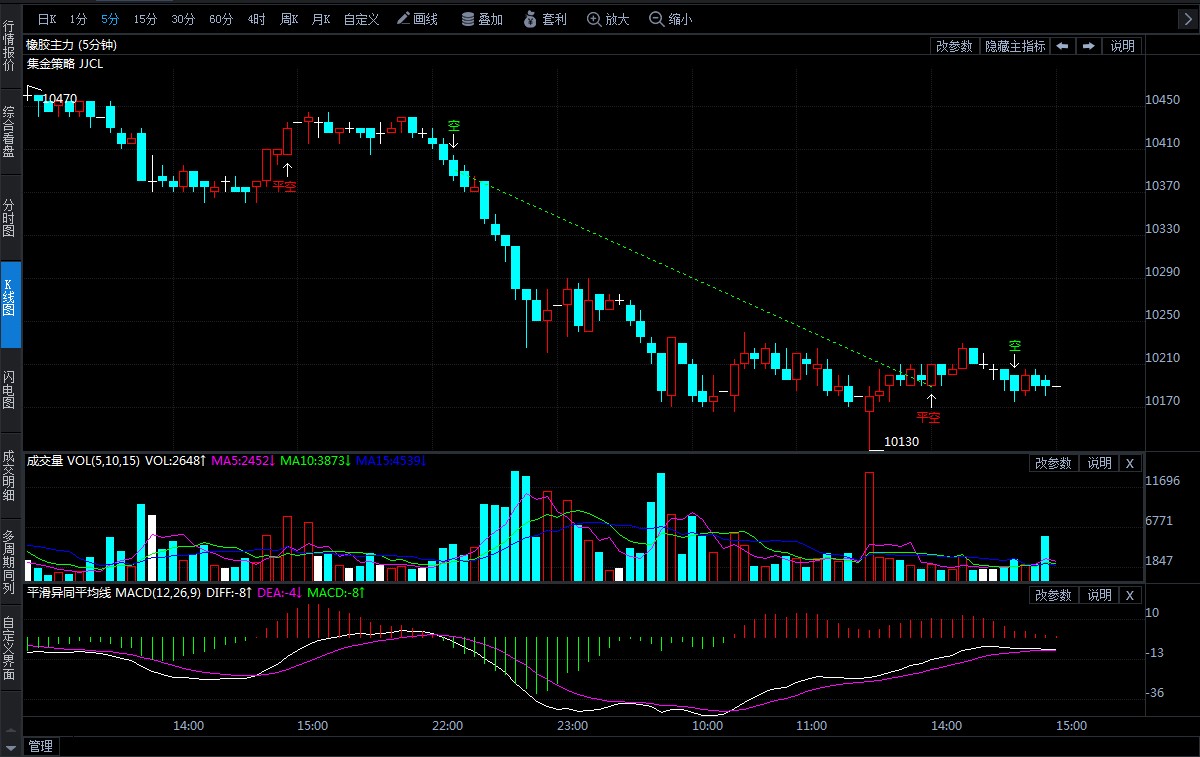This screenshot has width=1200, height=757.
Task: Click the 10130 low price label
Action: 901,441
